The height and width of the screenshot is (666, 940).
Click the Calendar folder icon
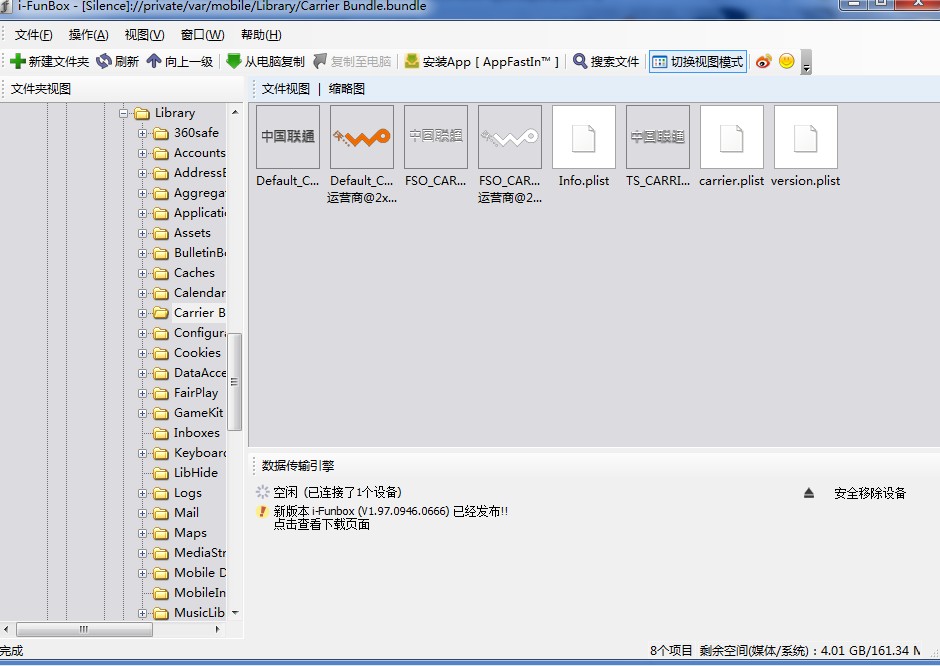click(161, 293)
